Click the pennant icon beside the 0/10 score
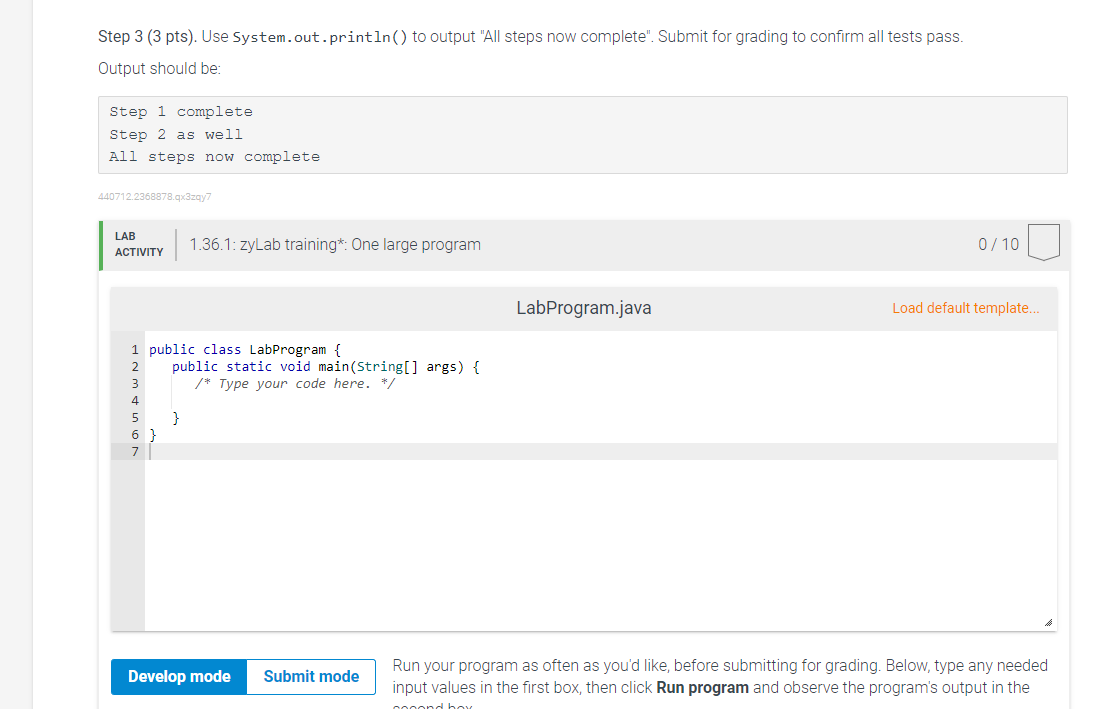 1043,243
